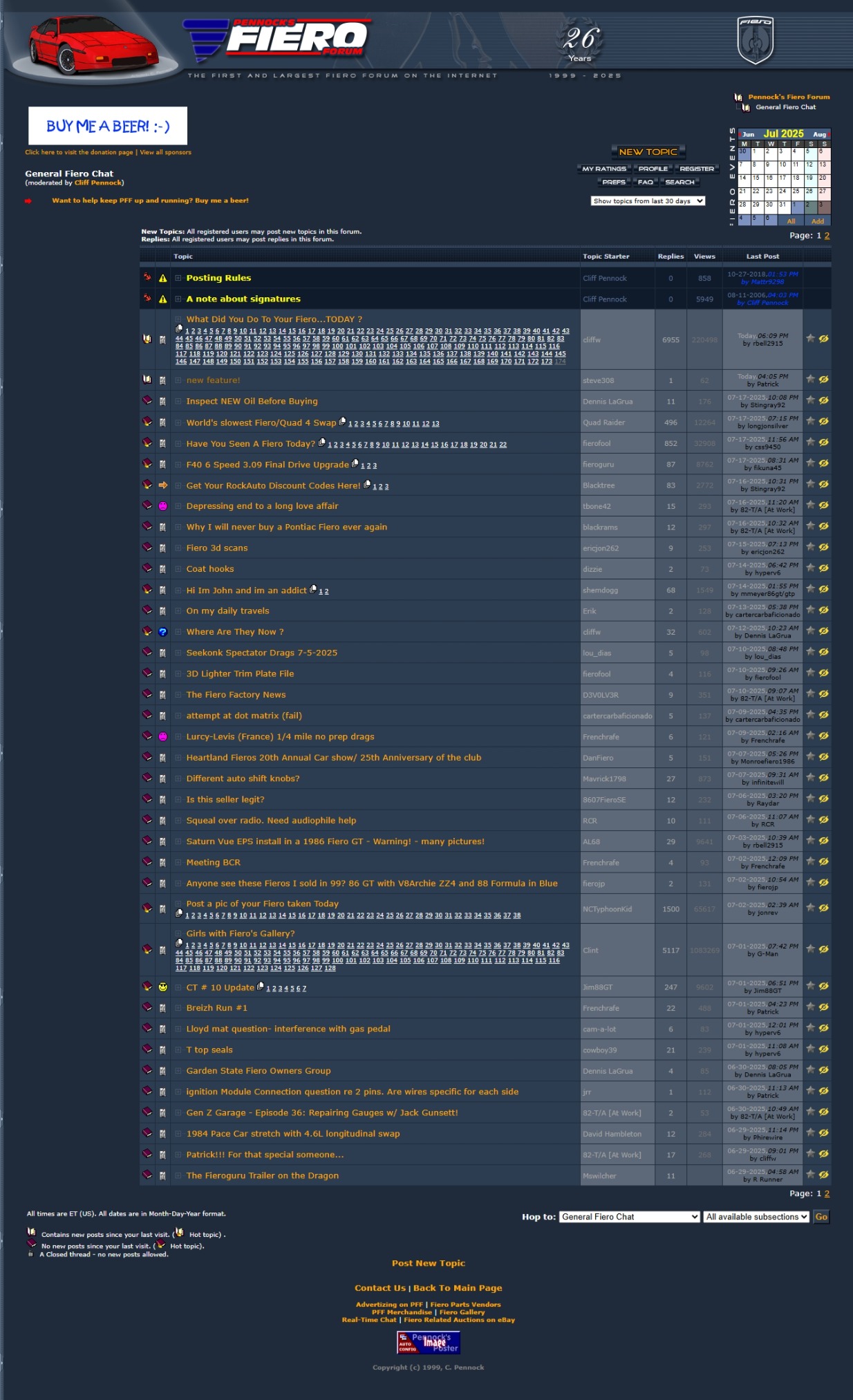Expand preview for 'Why I will never buy' topic
Viewport: 853px width, 1400px height.
click(x=178, y=527)
